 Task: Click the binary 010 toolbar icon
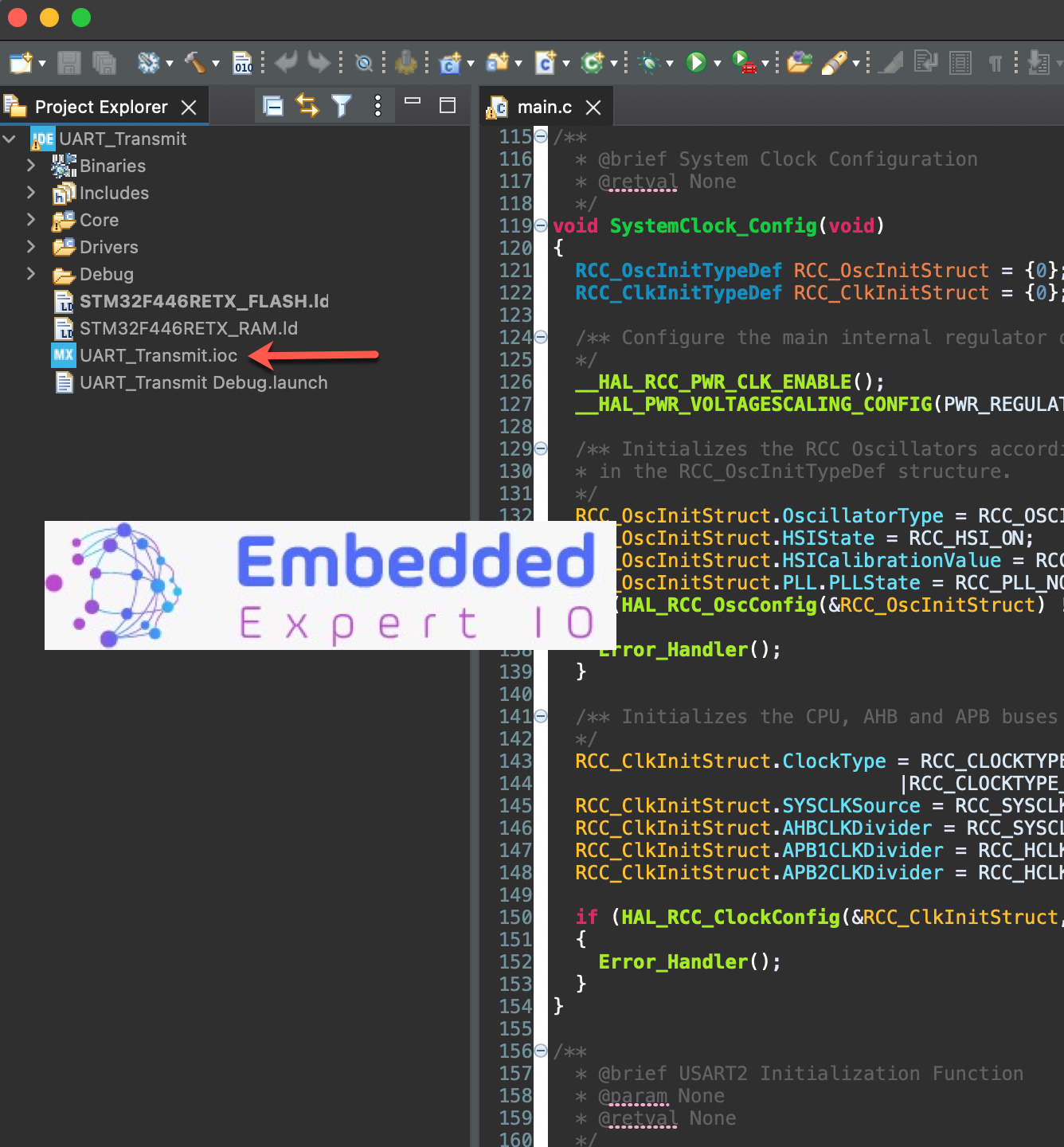click(242, 62)
